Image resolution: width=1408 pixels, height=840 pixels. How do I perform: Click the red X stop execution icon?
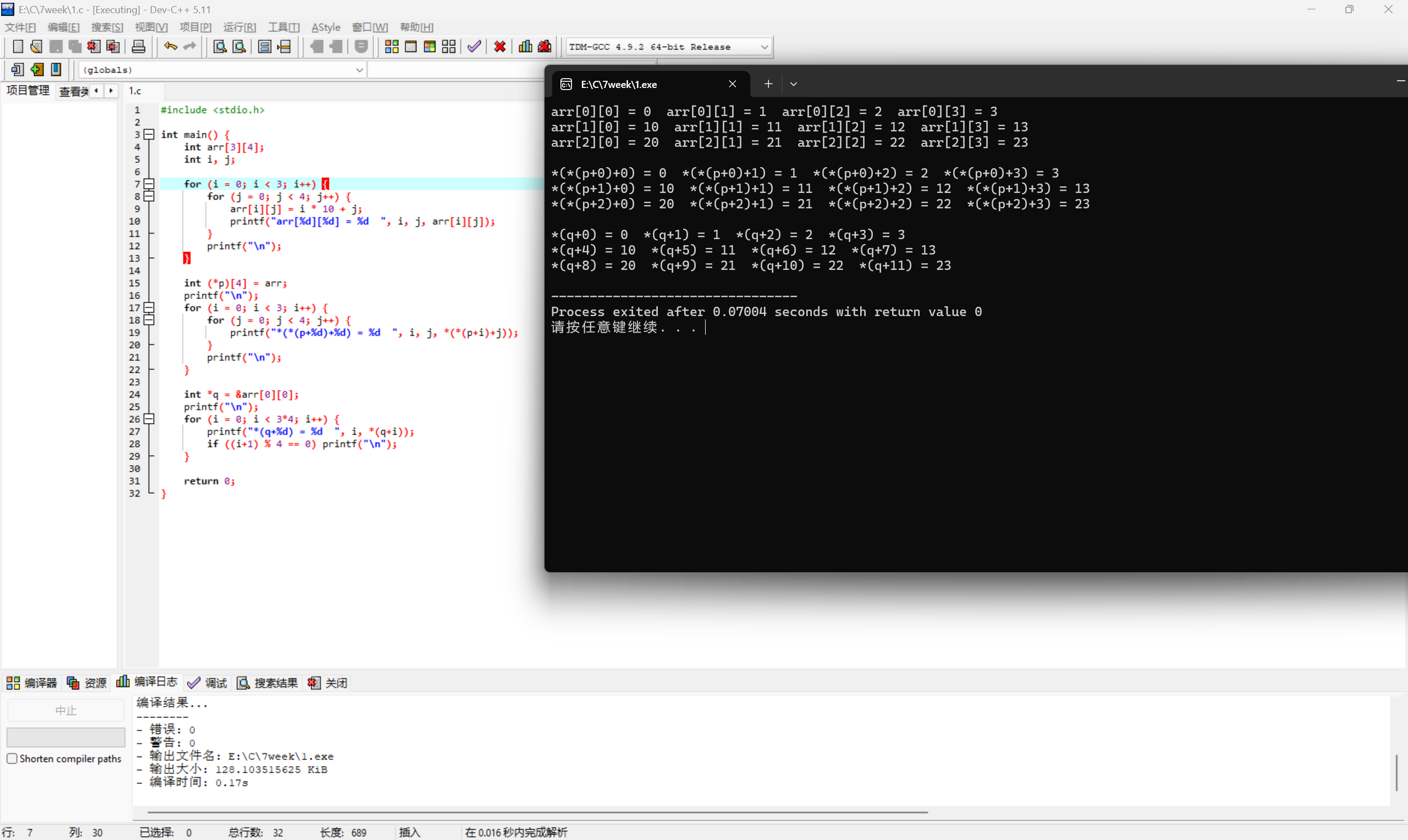click(x=499, y=46)
